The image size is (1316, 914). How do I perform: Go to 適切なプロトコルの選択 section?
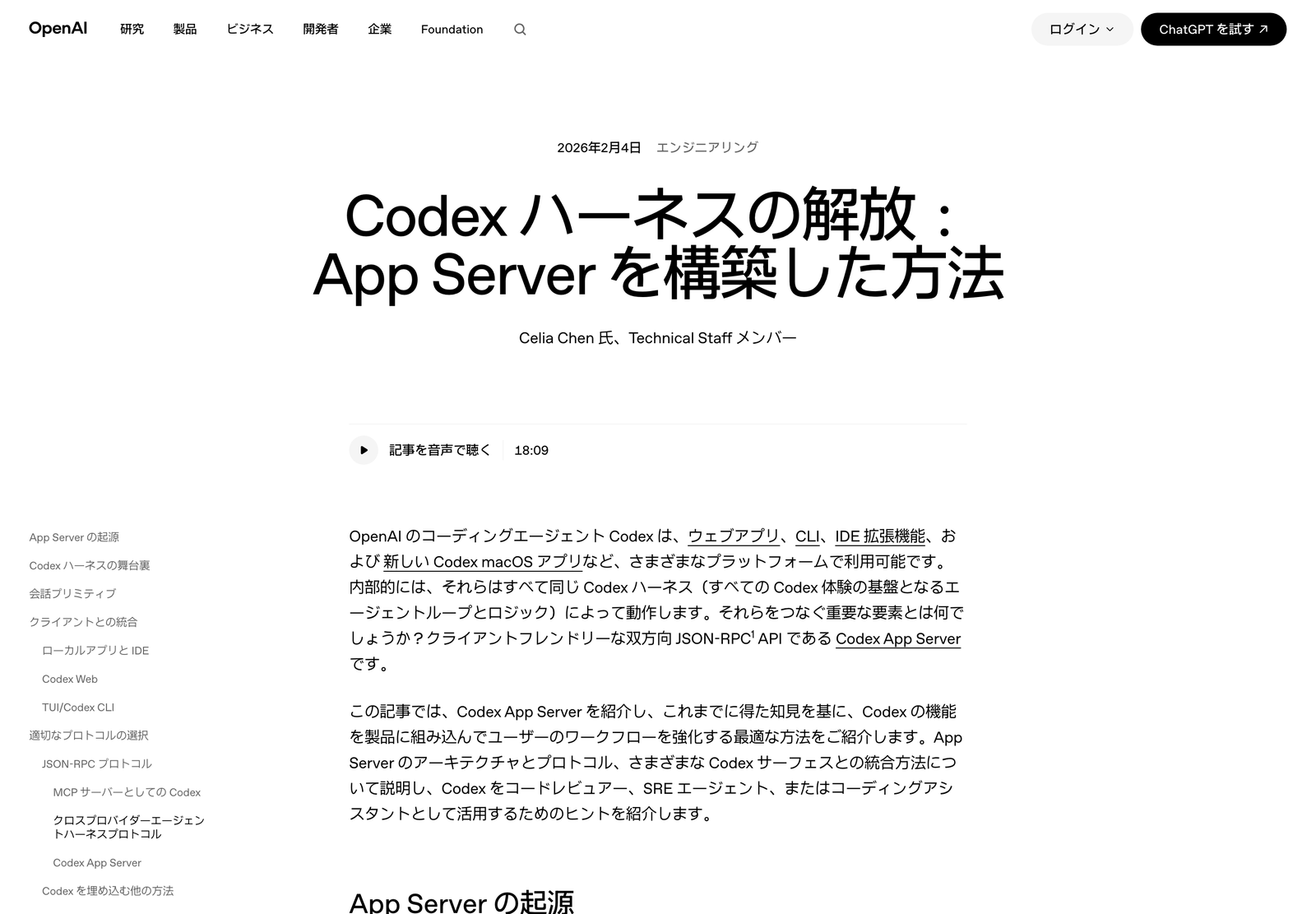tap(89, 735)
